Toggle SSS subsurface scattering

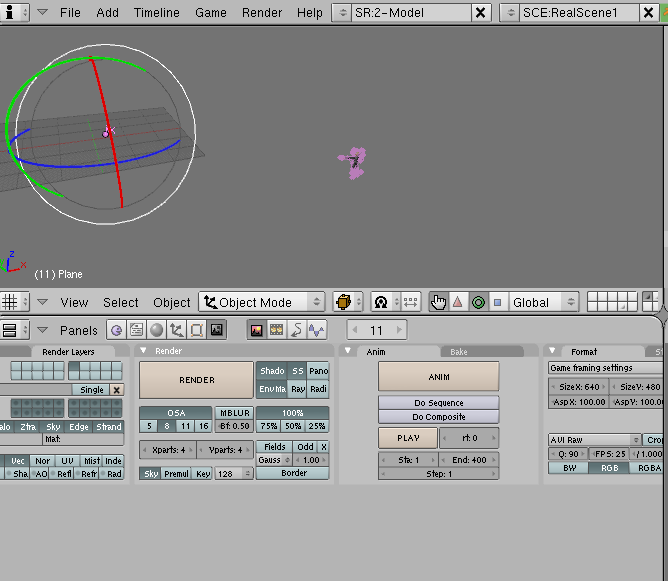tap(297, 371)
